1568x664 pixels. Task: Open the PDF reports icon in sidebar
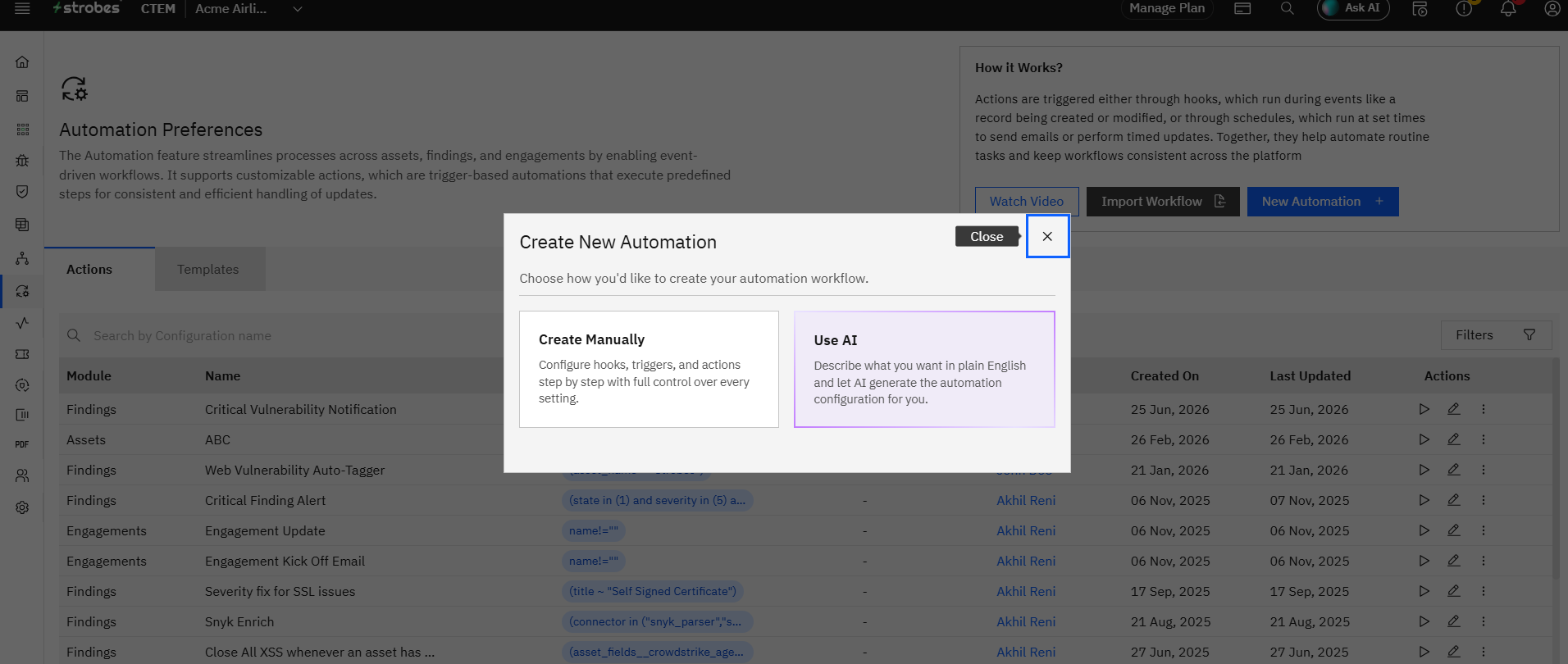22,444
